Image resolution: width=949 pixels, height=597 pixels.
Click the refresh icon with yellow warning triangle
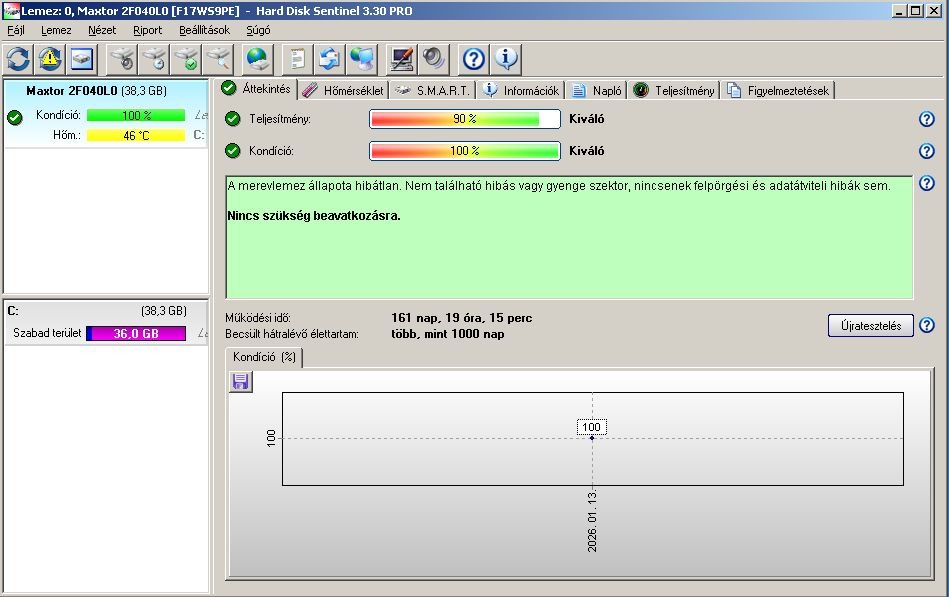click(50, 59)
